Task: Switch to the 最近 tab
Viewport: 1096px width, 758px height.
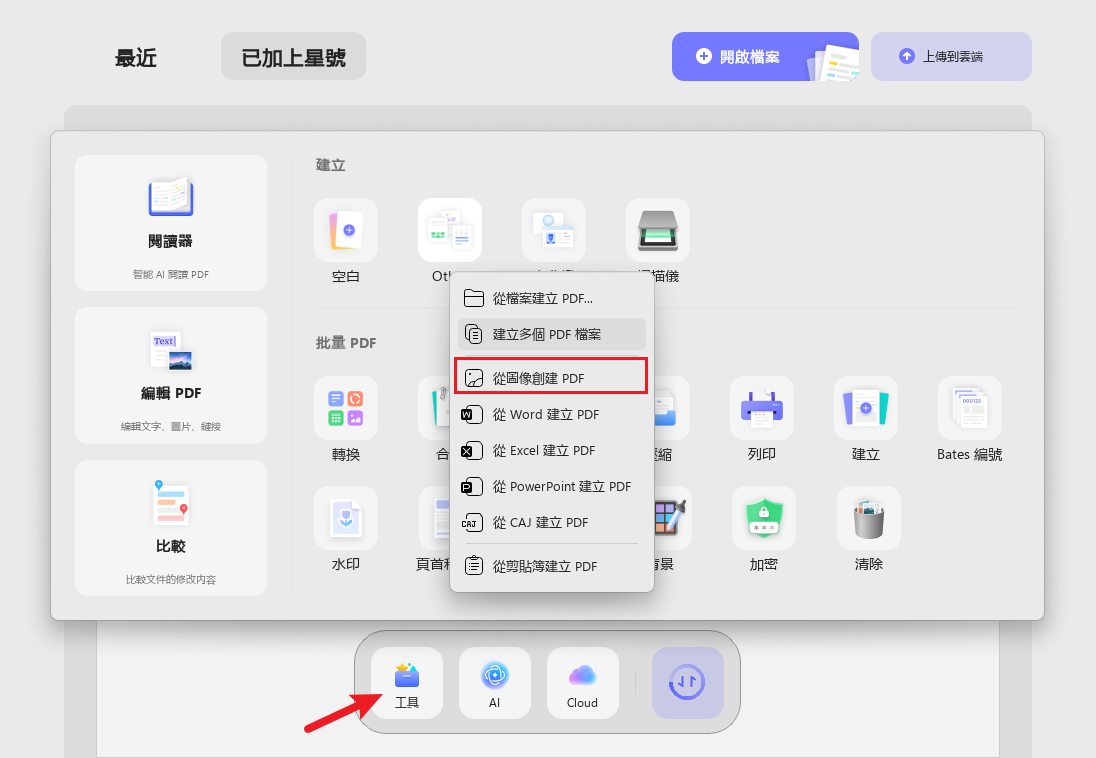Action: pos(136,57)
